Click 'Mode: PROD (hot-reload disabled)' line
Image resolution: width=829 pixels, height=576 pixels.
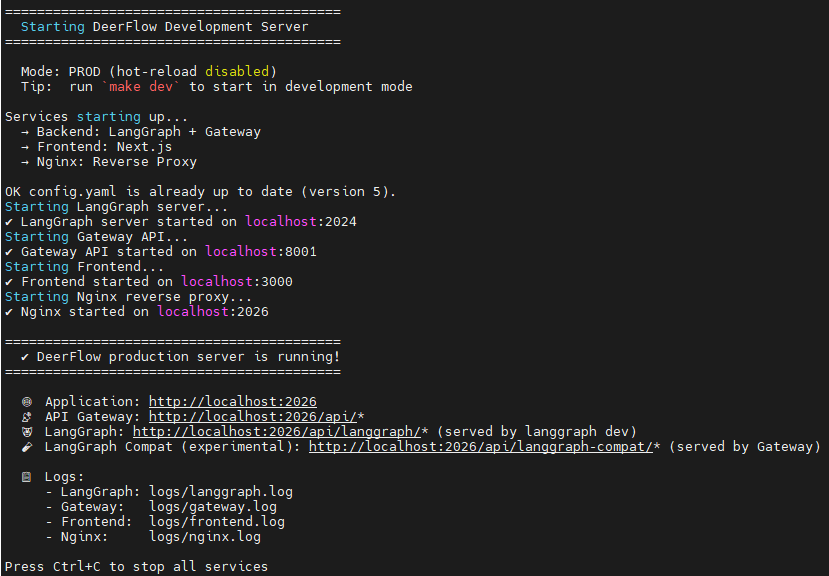click(x=149, y=71)
